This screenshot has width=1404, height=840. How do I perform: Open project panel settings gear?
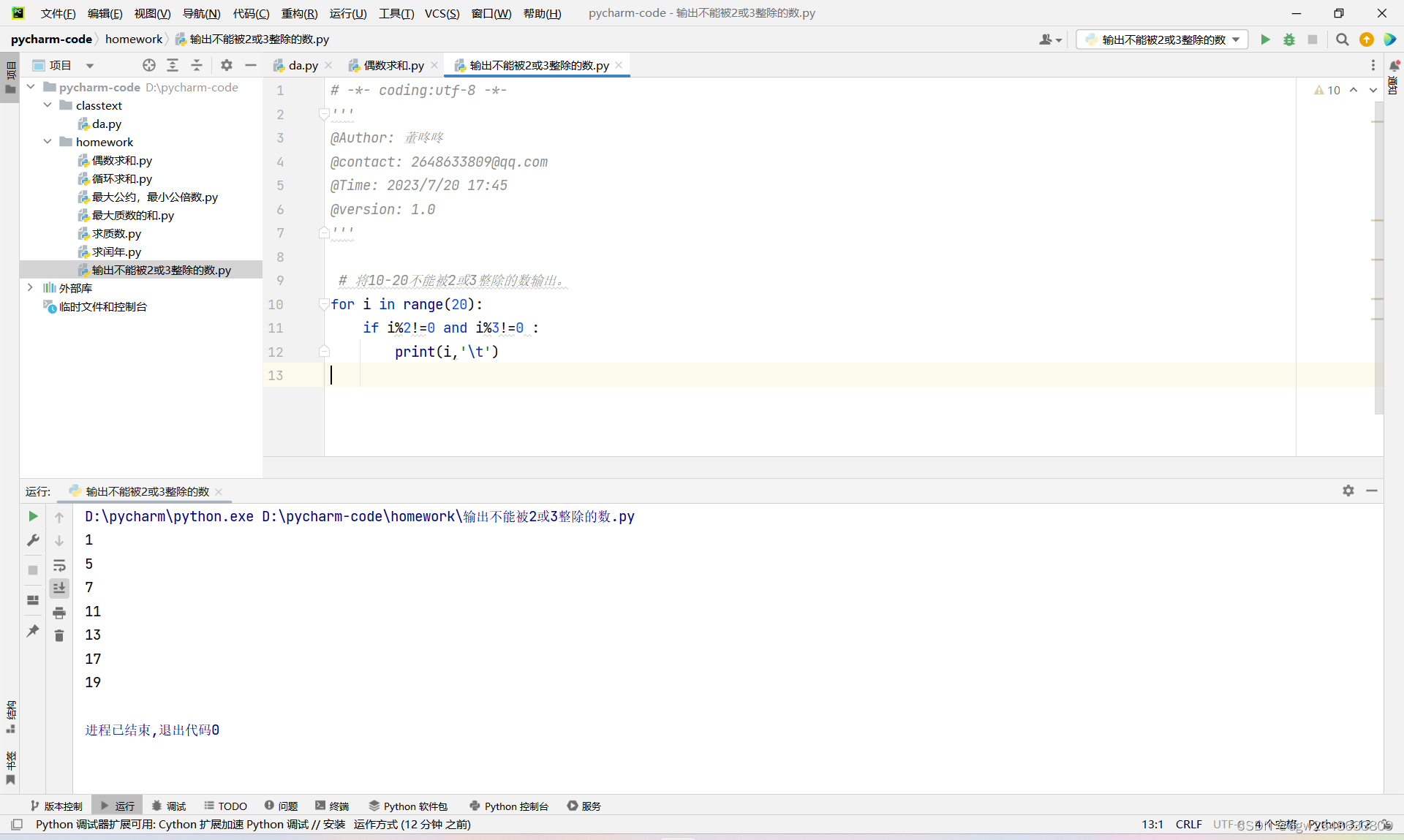click(227, 65)
